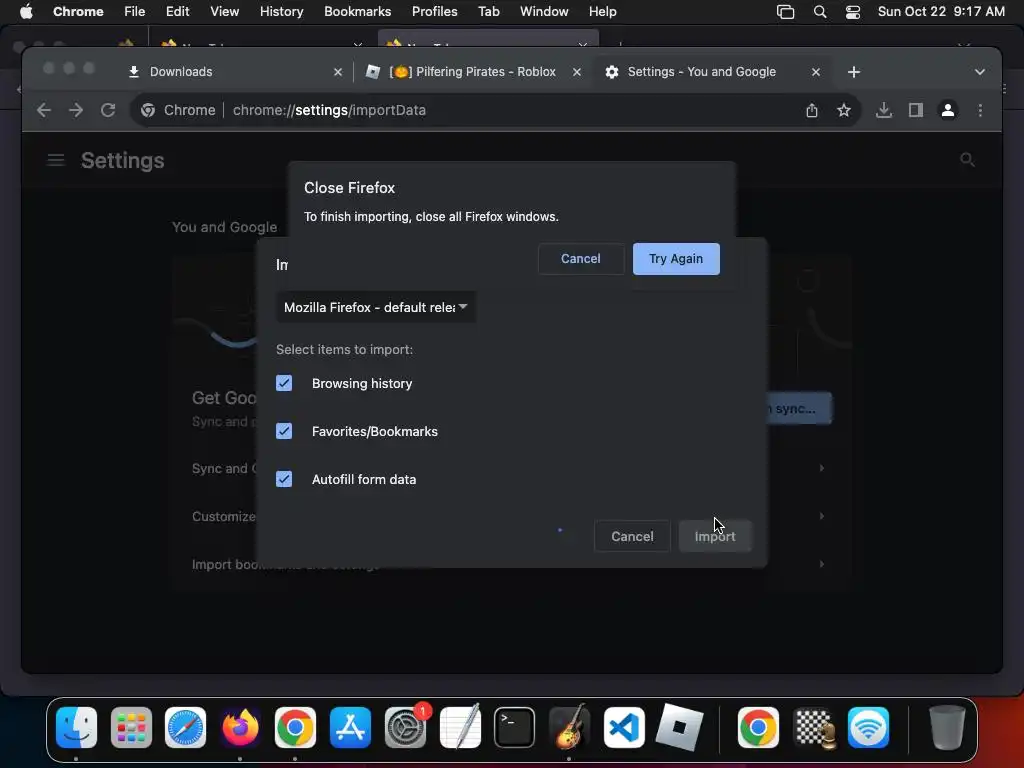
Task: Expand the tab search chevron
Action: tap(980, 72)
